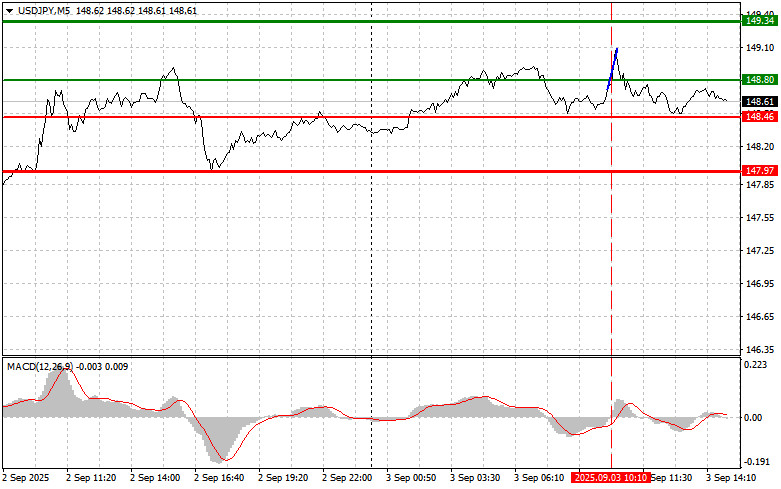Click the 2 Sep 11:20 time axis label

point(91,478)
